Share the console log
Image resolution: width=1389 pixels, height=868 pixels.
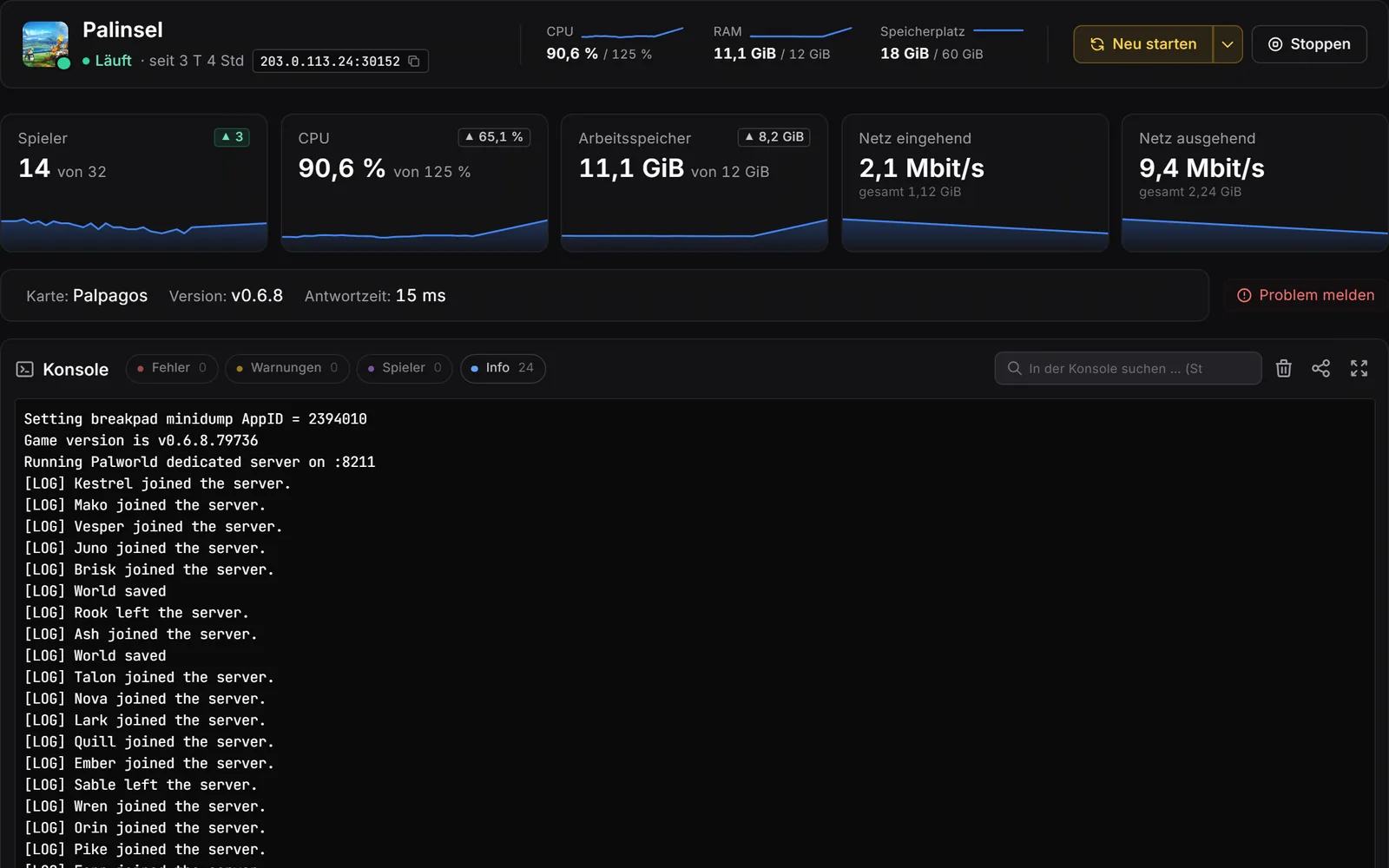[1321, 368]
